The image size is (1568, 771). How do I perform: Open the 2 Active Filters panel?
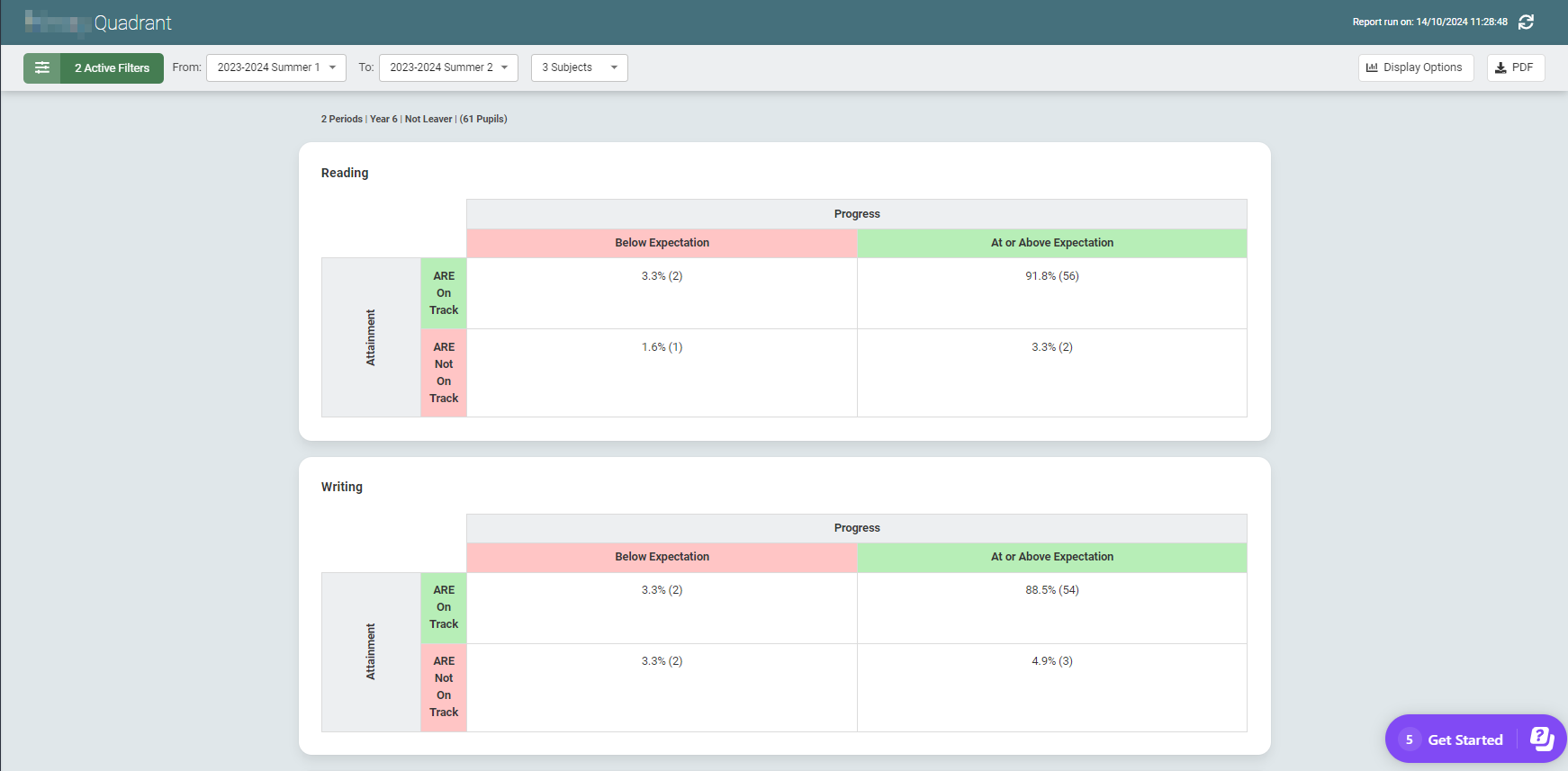tap(112, 67)
